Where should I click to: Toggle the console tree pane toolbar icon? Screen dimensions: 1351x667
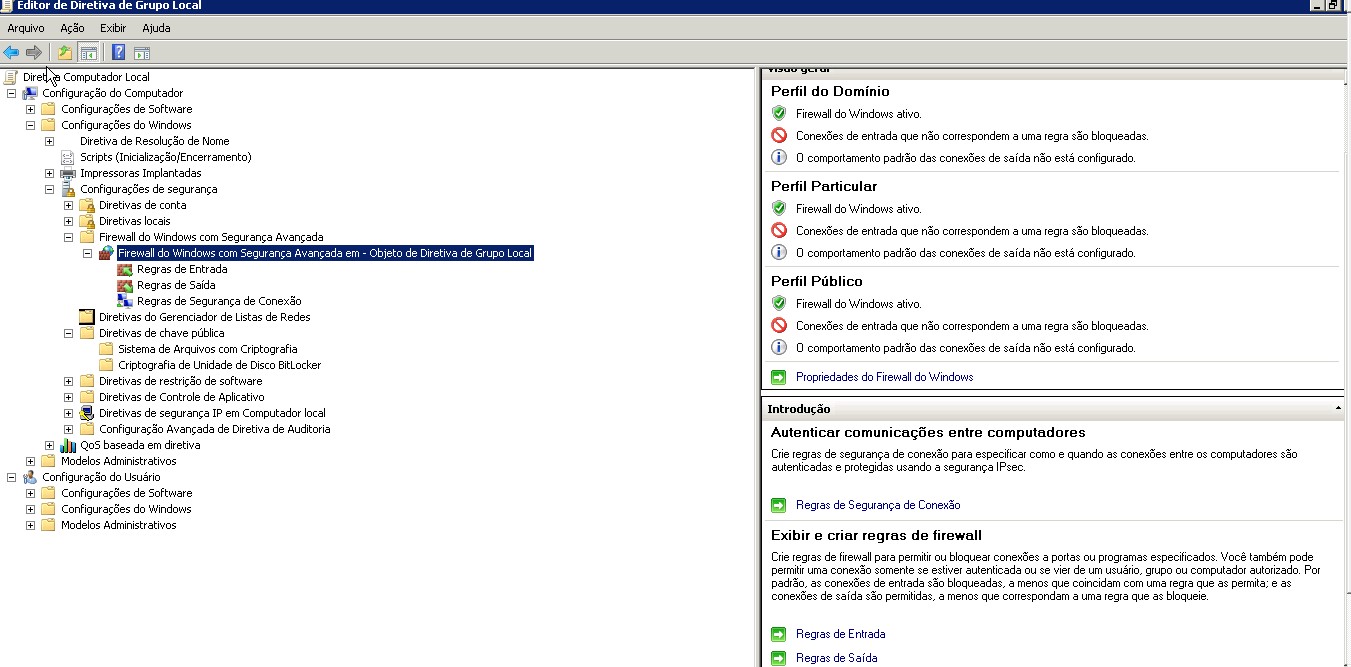pos(89,53)
